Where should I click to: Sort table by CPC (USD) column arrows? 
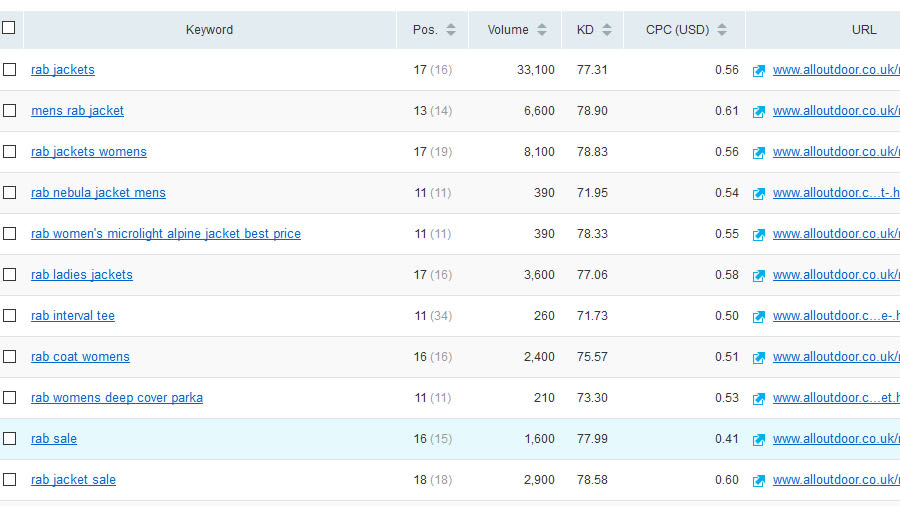[722, 30]
